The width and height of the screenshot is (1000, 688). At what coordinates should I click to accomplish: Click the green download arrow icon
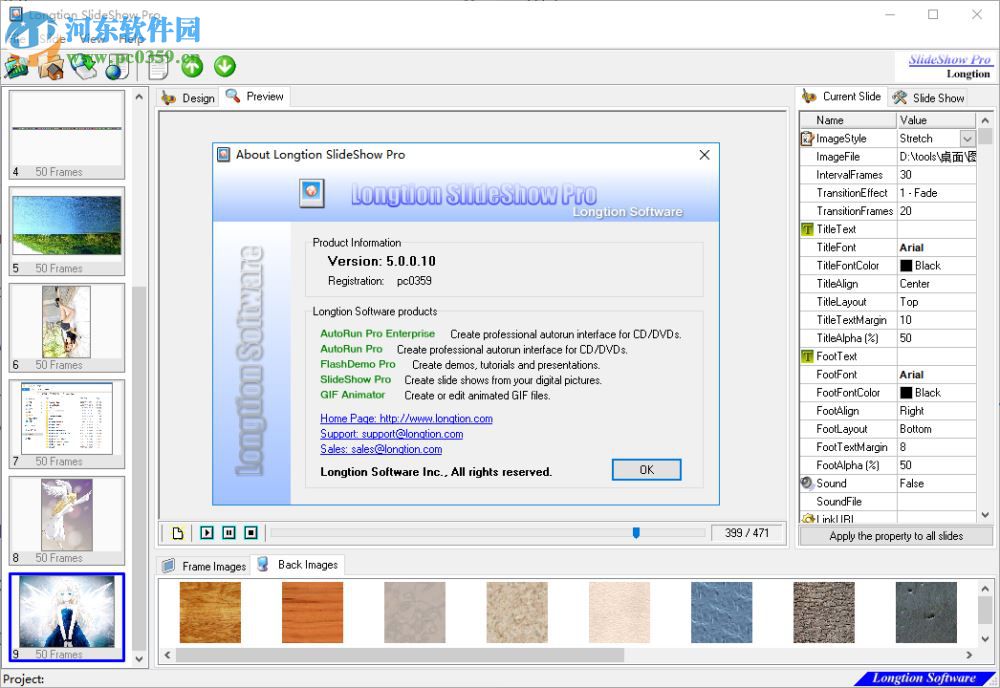tap(225, 67)
